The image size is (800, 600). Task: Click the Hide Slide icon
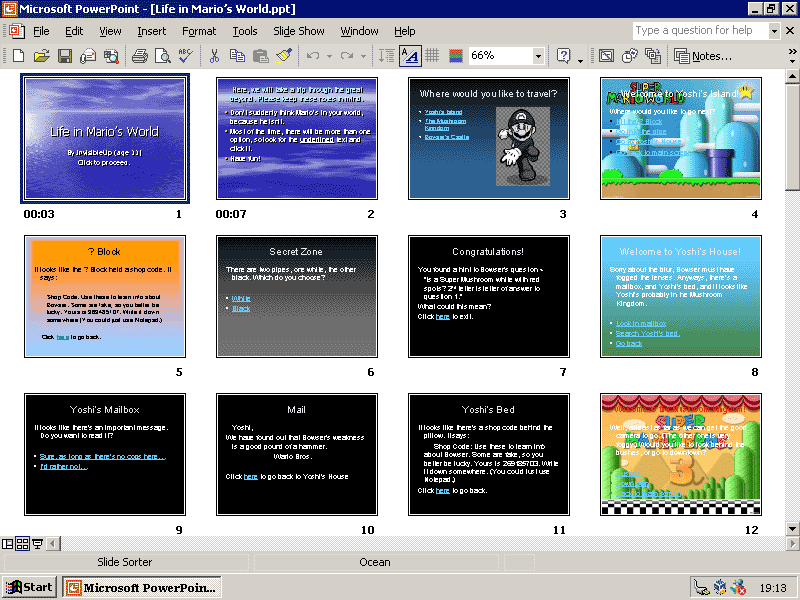click(606, 56)
